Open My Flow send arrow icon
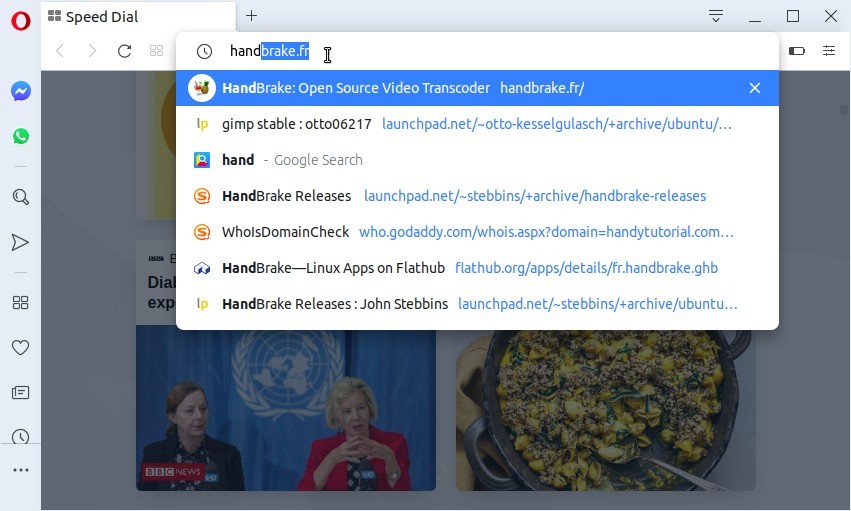The height and width of the screenshot is (511, 851). coord(20,242)
